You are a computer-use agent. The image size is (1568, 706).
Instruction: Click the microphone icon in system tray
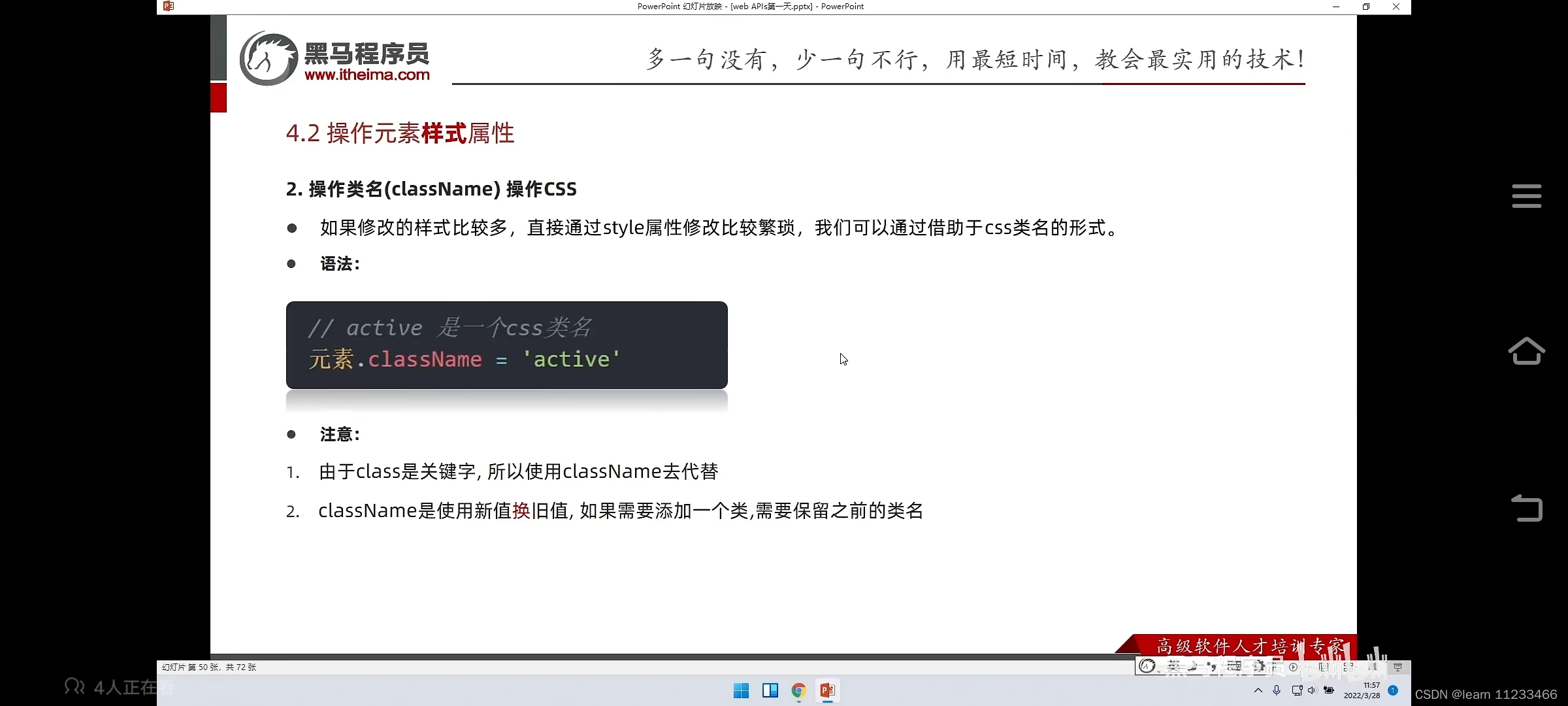click(1277, 690)
